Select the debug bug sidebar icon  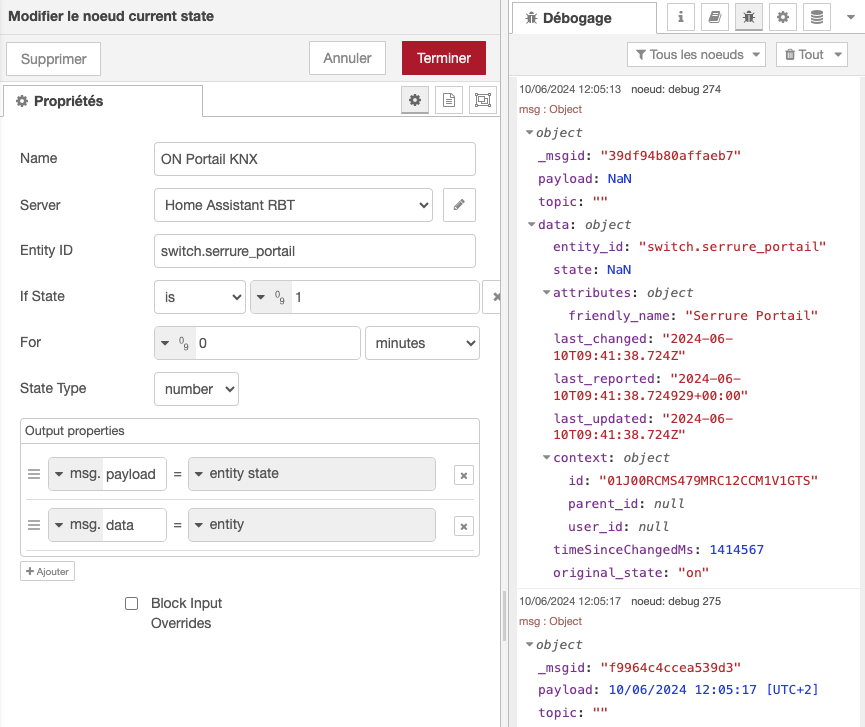click(749, 17)
